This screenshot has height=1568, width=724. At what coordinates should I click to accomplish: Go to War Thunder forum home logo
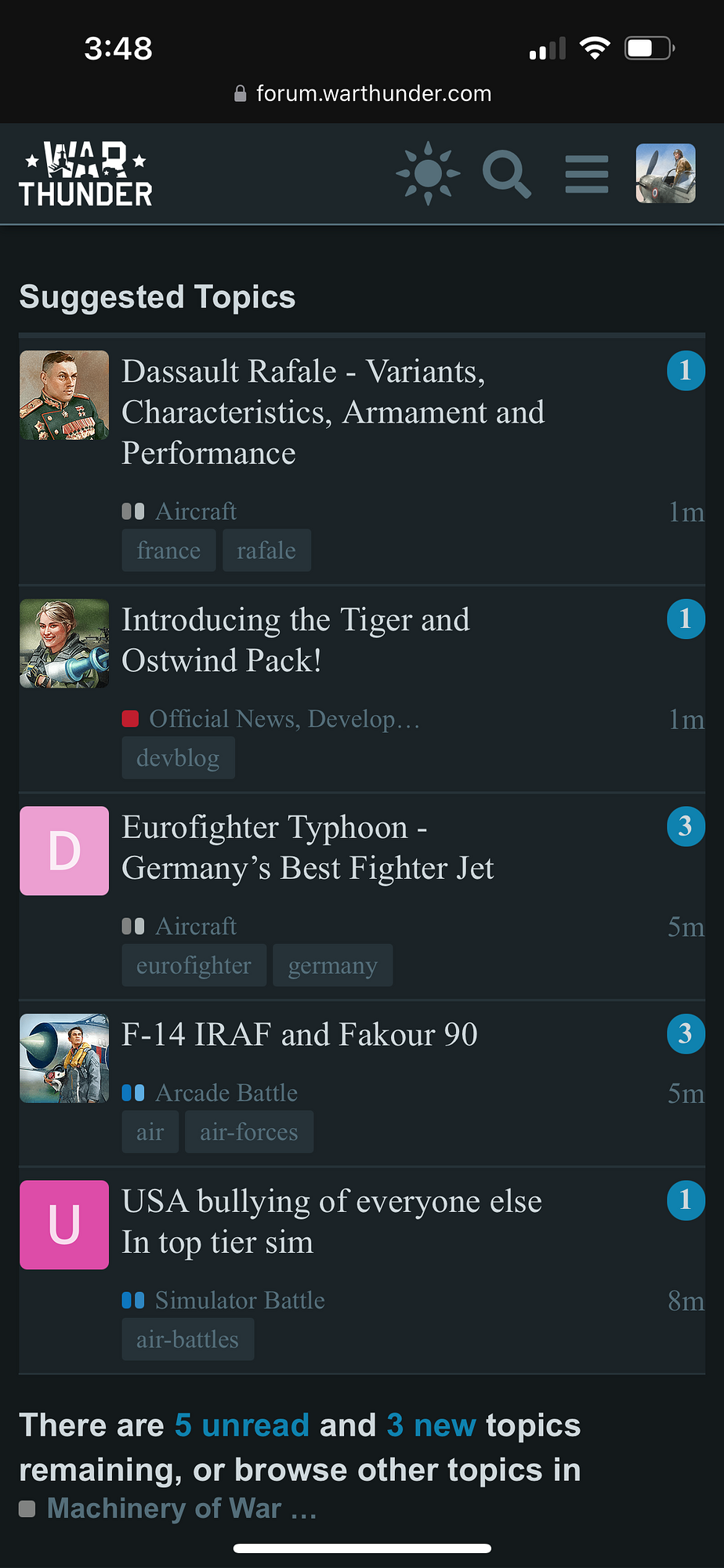(85, 174)
